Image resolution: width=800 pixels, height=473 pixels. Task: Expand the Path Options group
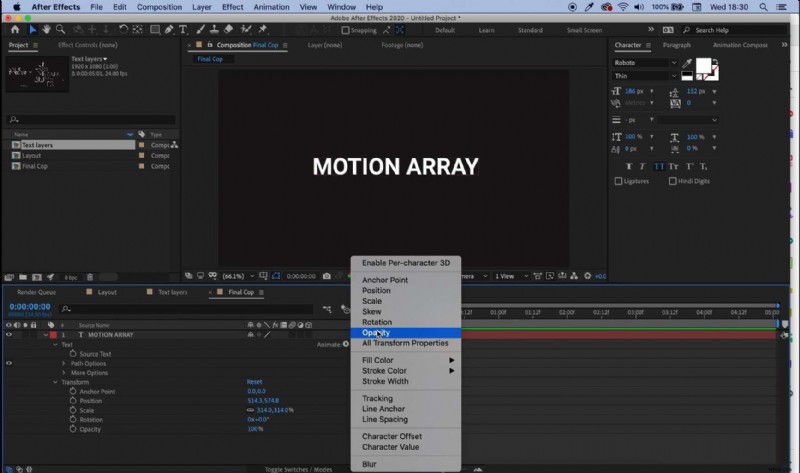(x=64, y=363)
